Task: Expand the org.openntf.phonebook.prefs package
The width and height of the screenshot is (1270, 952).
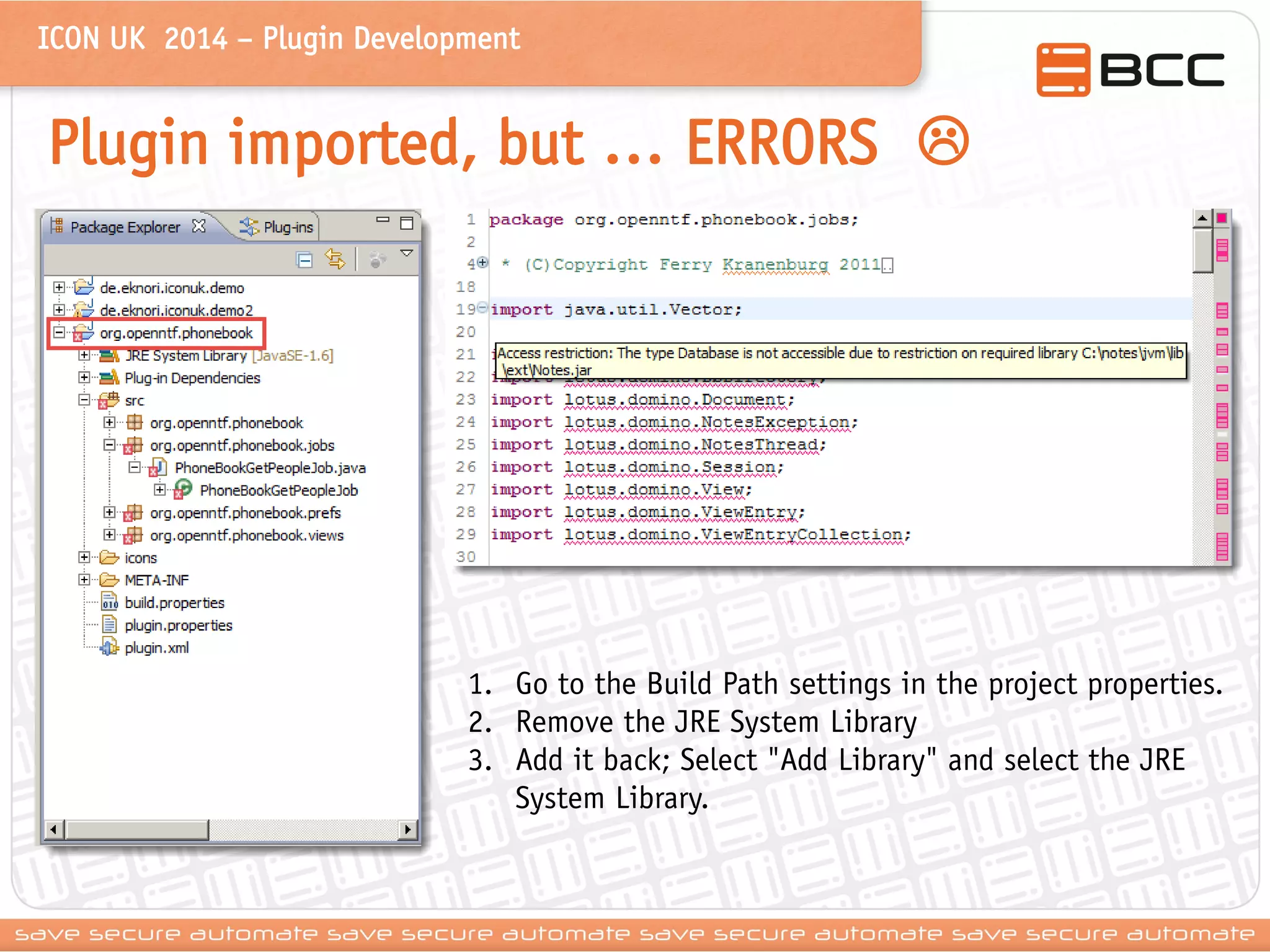Action: (x=109, y=512)
